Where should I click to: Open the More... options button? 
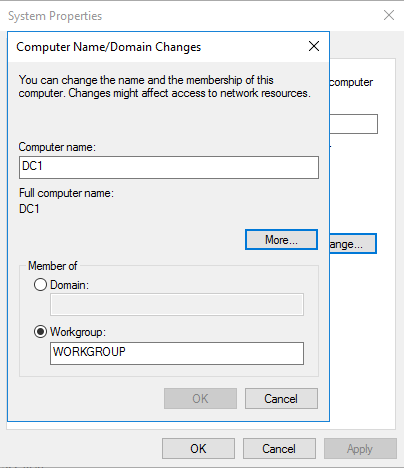281,239
